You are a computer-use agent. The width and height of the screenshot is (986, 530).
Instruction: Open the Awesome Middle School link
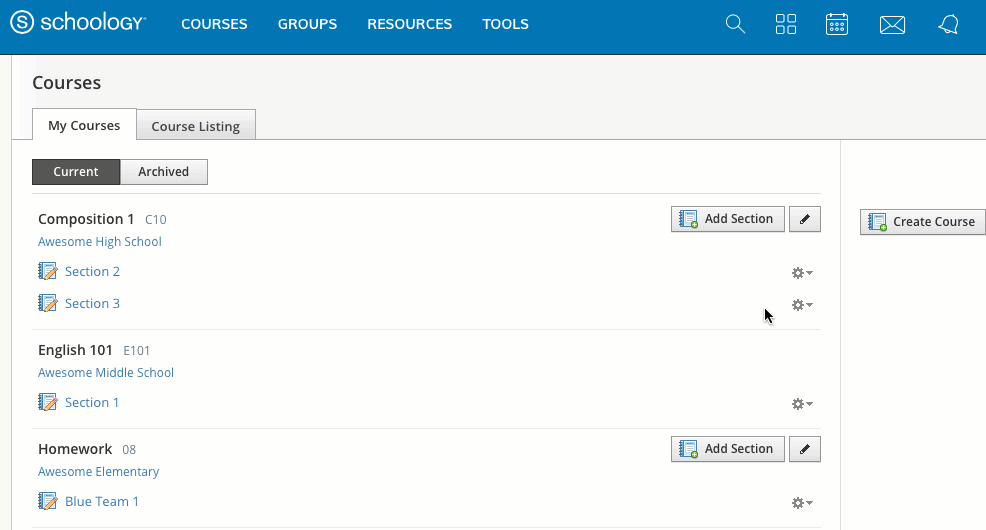[x=106, y=373]
